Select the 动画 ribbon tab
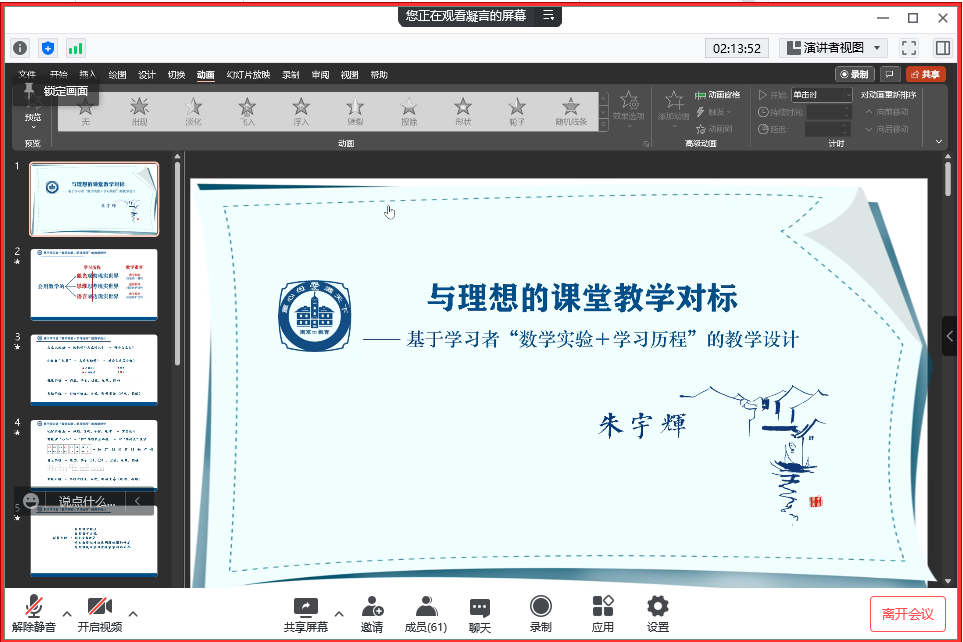The width and height of the screenshot is (963, 642). pos(206,74)
